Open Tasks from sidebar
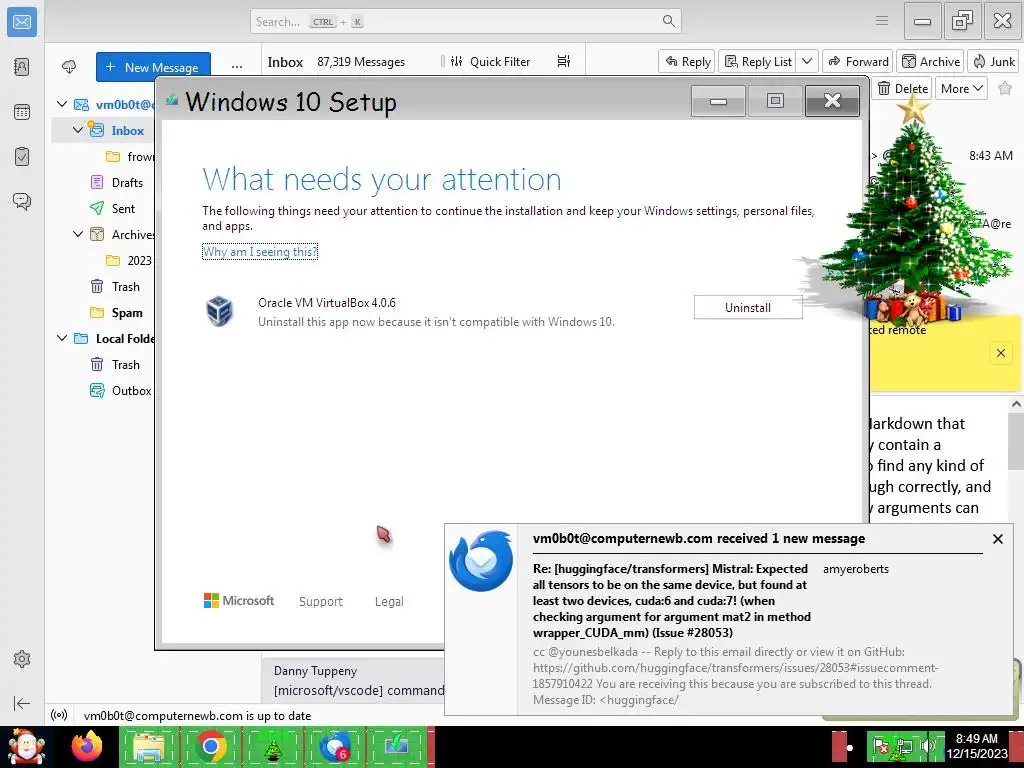This screenshot has height=768, width=1024. click(x=22, y=157)
